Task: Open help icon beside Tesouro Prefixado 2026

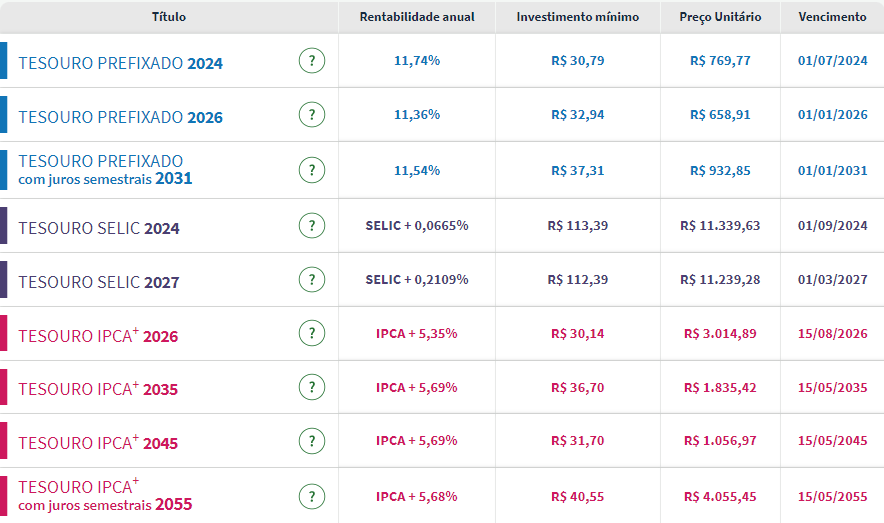Action: 312,115
